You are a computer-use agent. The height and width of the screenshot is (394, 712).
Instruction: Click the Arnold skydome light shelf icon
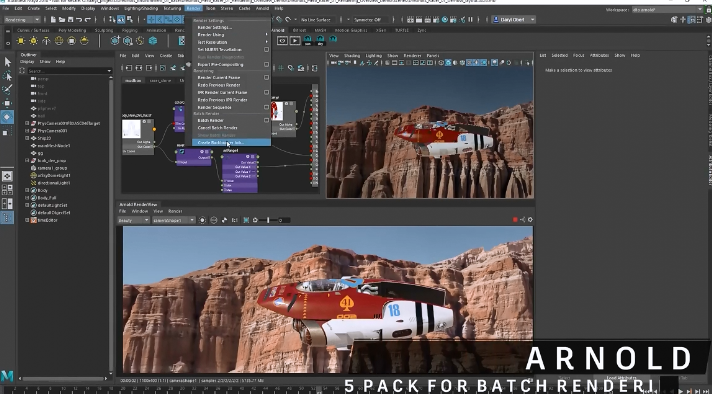59,41
